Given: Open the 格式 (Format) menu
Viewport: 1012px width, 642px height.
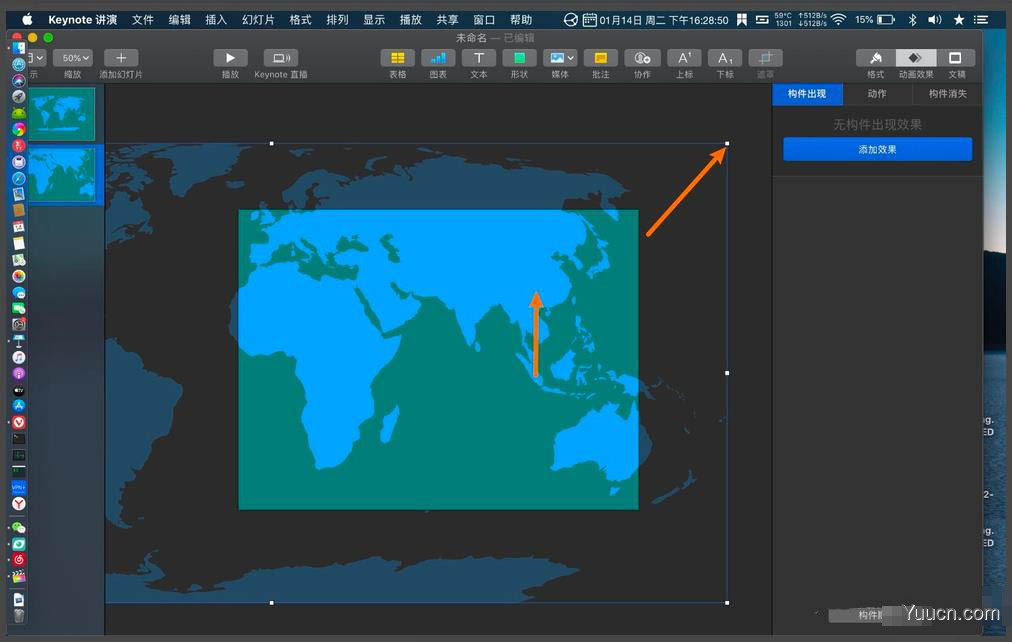Looking at the screenshot, I should 300,20.
